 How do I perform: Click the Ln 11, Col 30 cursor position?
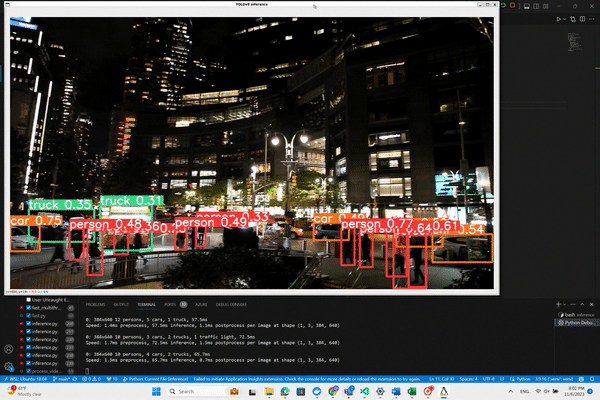pyautogui.click(x=441, y=379)
